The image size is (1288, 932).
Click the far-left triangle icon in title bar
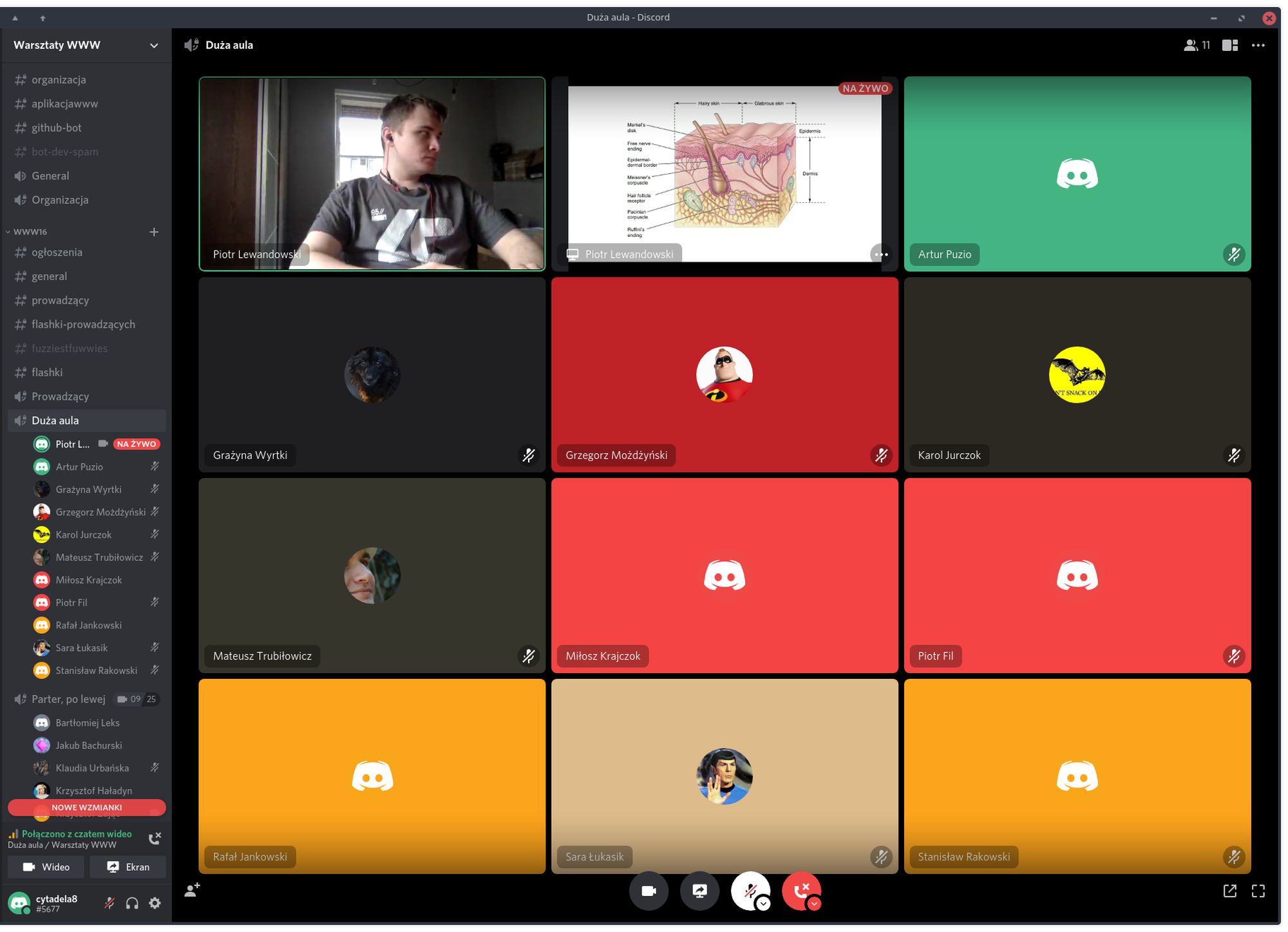click(15, 18)
